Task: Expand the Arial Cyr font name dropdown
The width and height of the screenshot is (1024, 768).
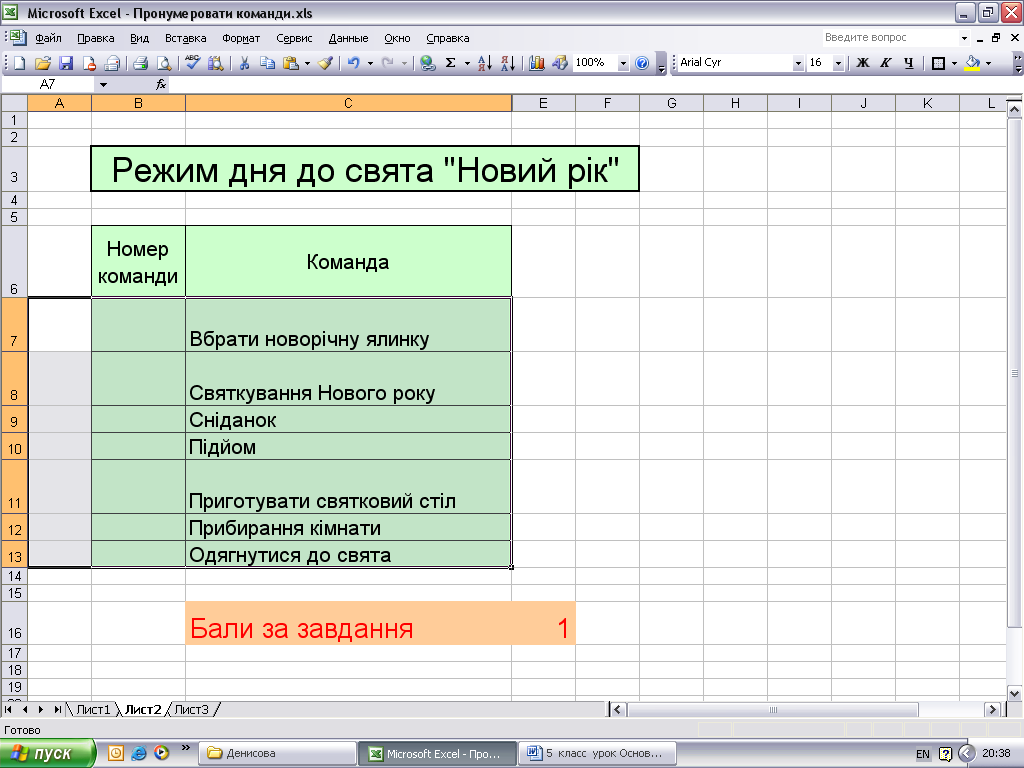Action: click(798, 63)
